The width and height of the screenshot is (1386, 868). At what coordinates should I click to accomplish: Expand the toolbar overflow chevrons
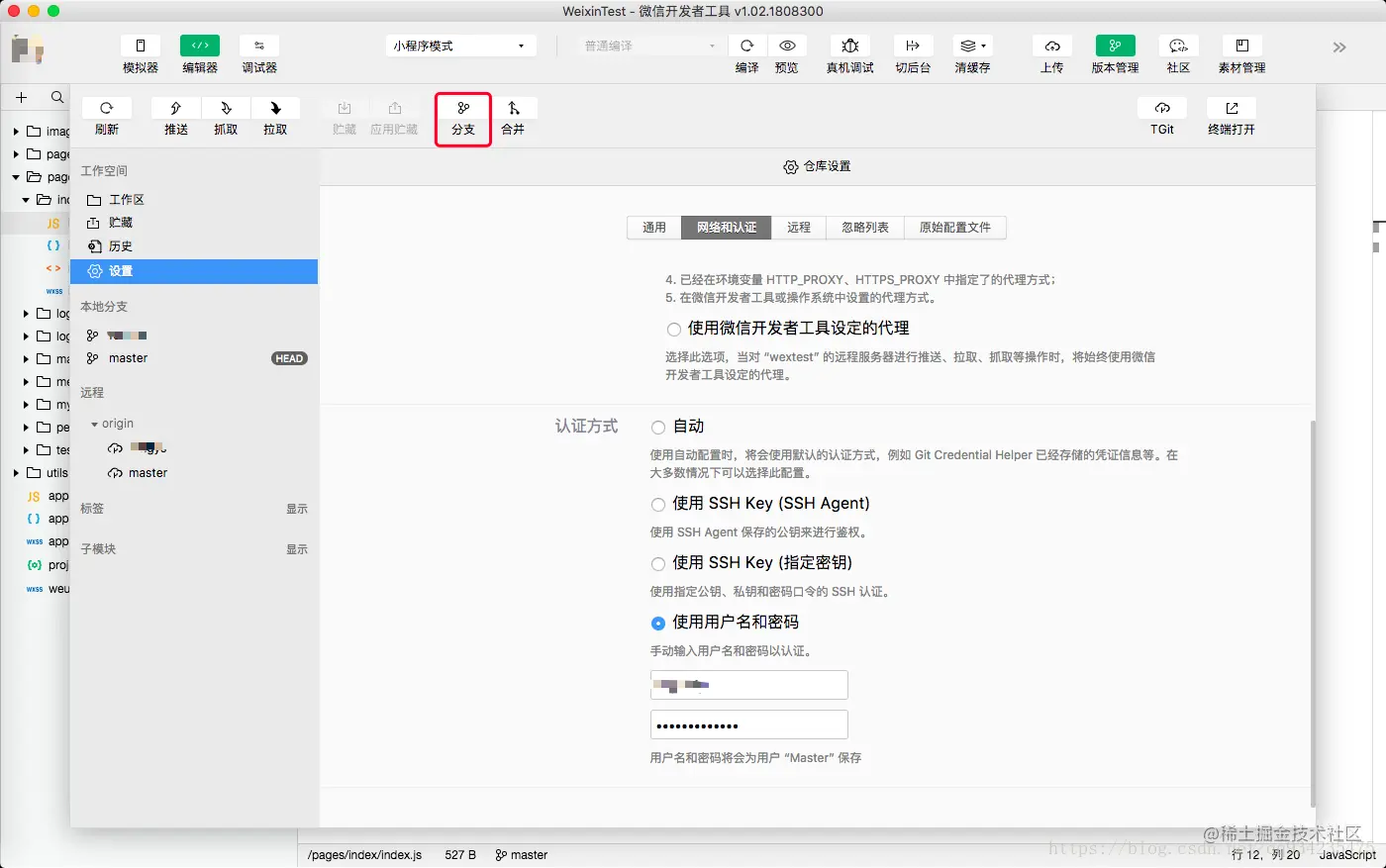[x=1339, y=48]
